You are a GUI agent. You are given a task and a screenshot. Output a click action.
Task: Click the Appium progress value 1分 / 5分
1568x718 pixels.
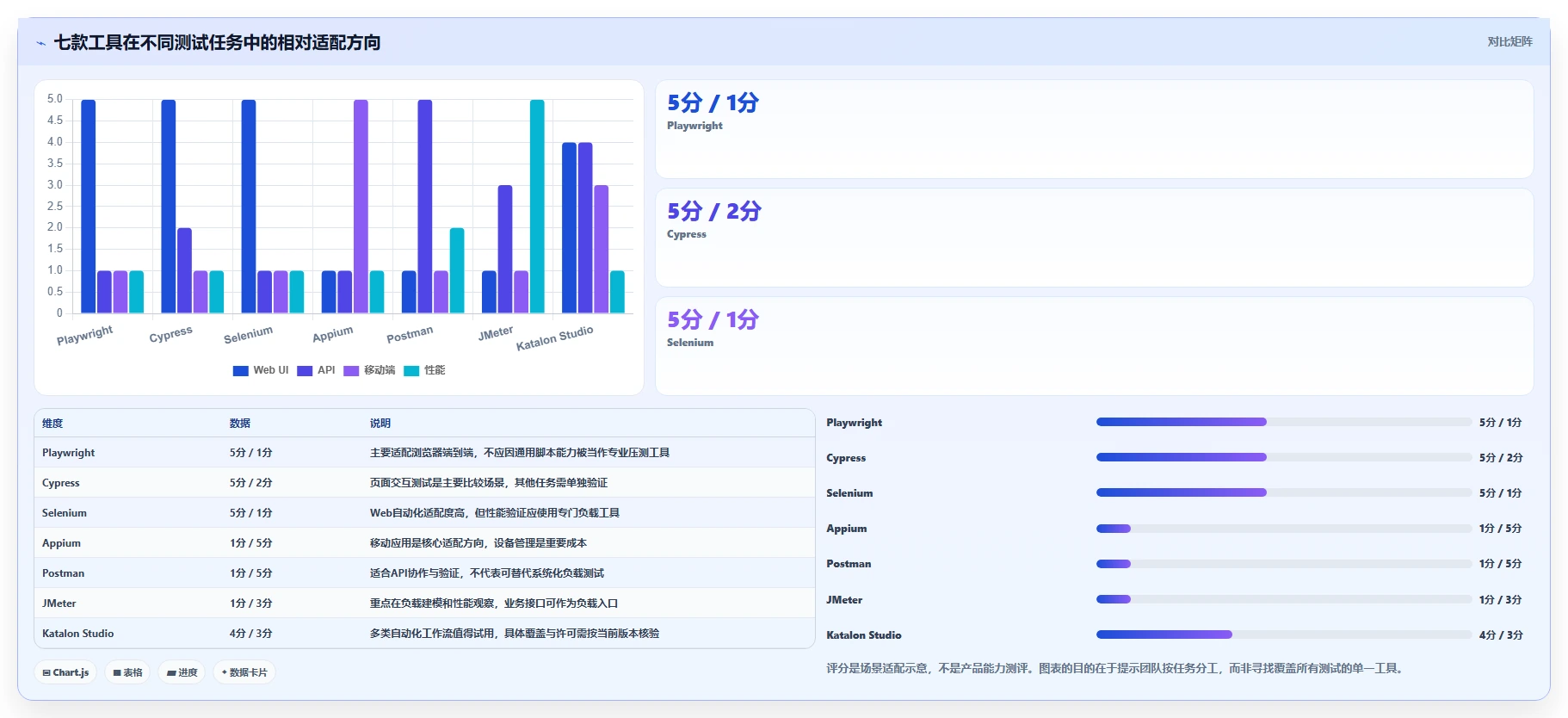(1501, 529)
